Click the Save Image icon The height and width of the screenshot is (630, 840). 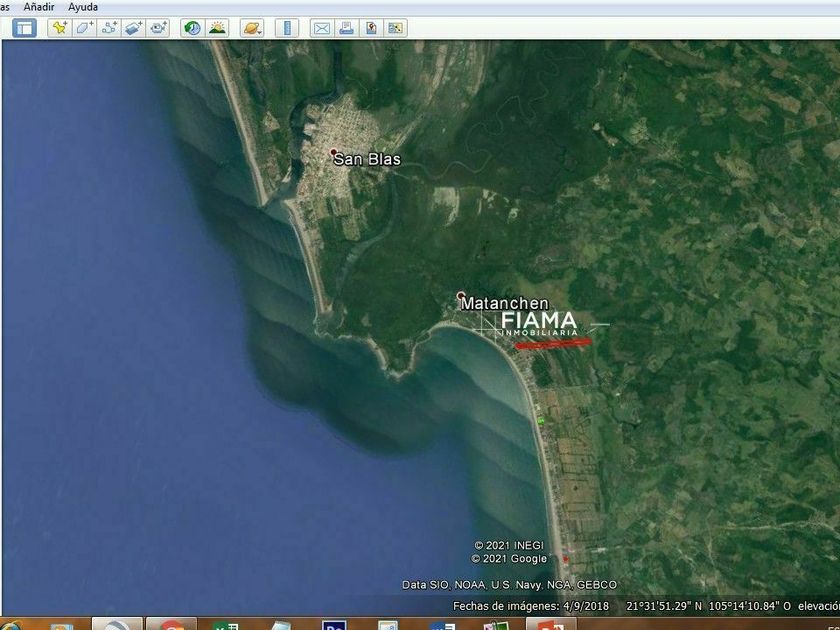coord(371,28)
